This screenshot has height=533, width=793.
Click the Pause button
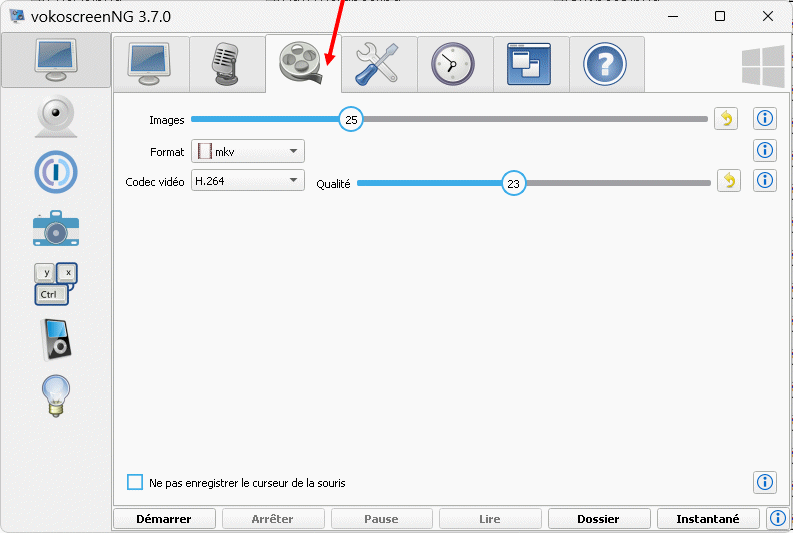(382, 519)
